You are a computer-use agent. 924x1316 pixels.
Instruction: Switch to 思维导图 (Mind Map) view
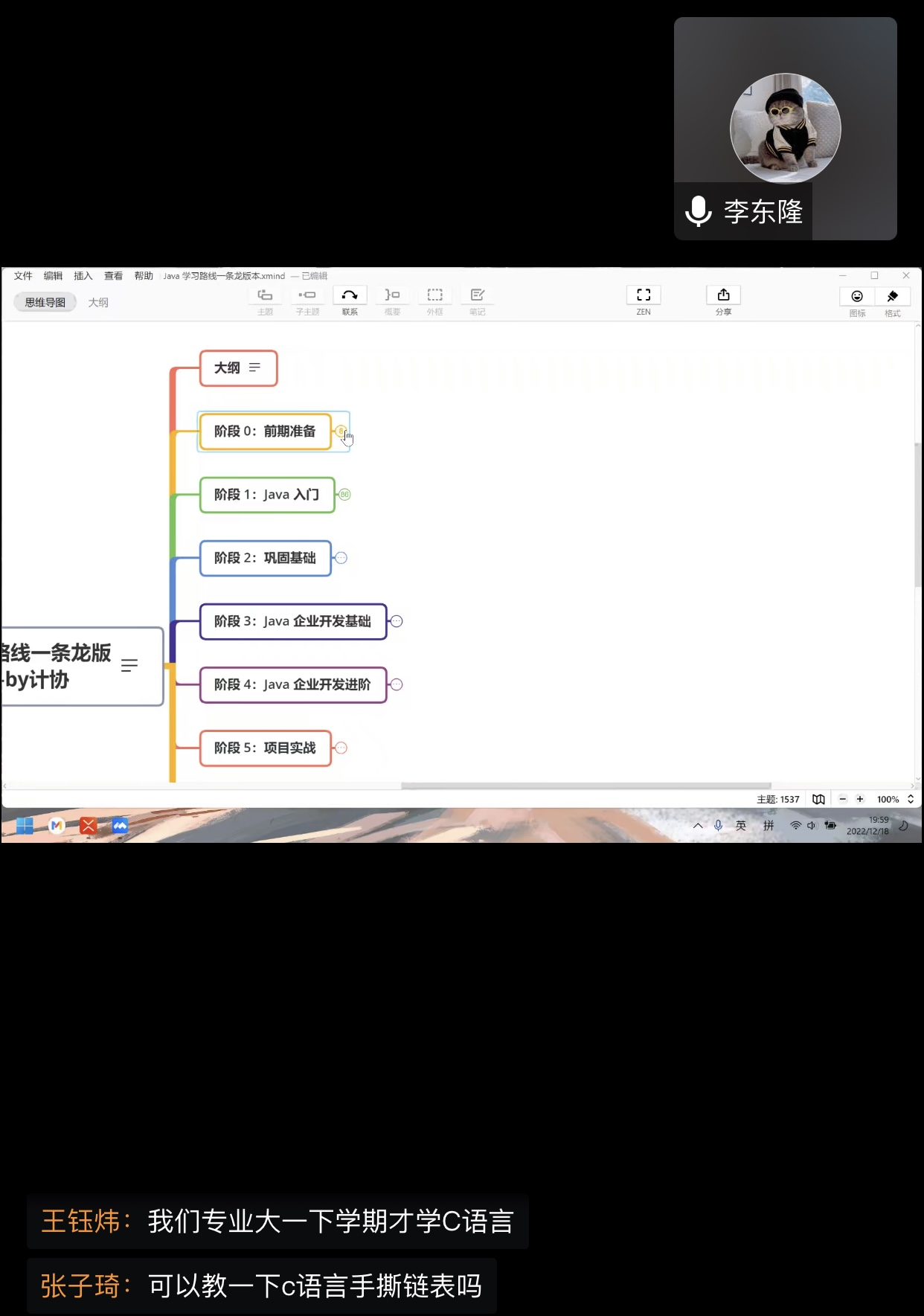[45, 303]
